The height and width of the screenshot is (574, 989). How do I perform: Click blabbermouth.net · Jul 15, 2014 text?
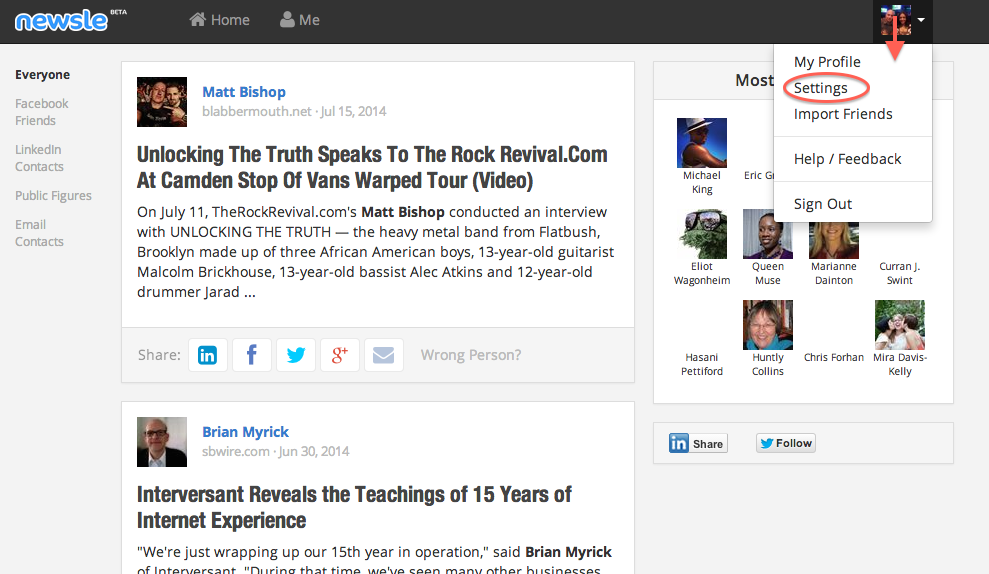(294, 112)
